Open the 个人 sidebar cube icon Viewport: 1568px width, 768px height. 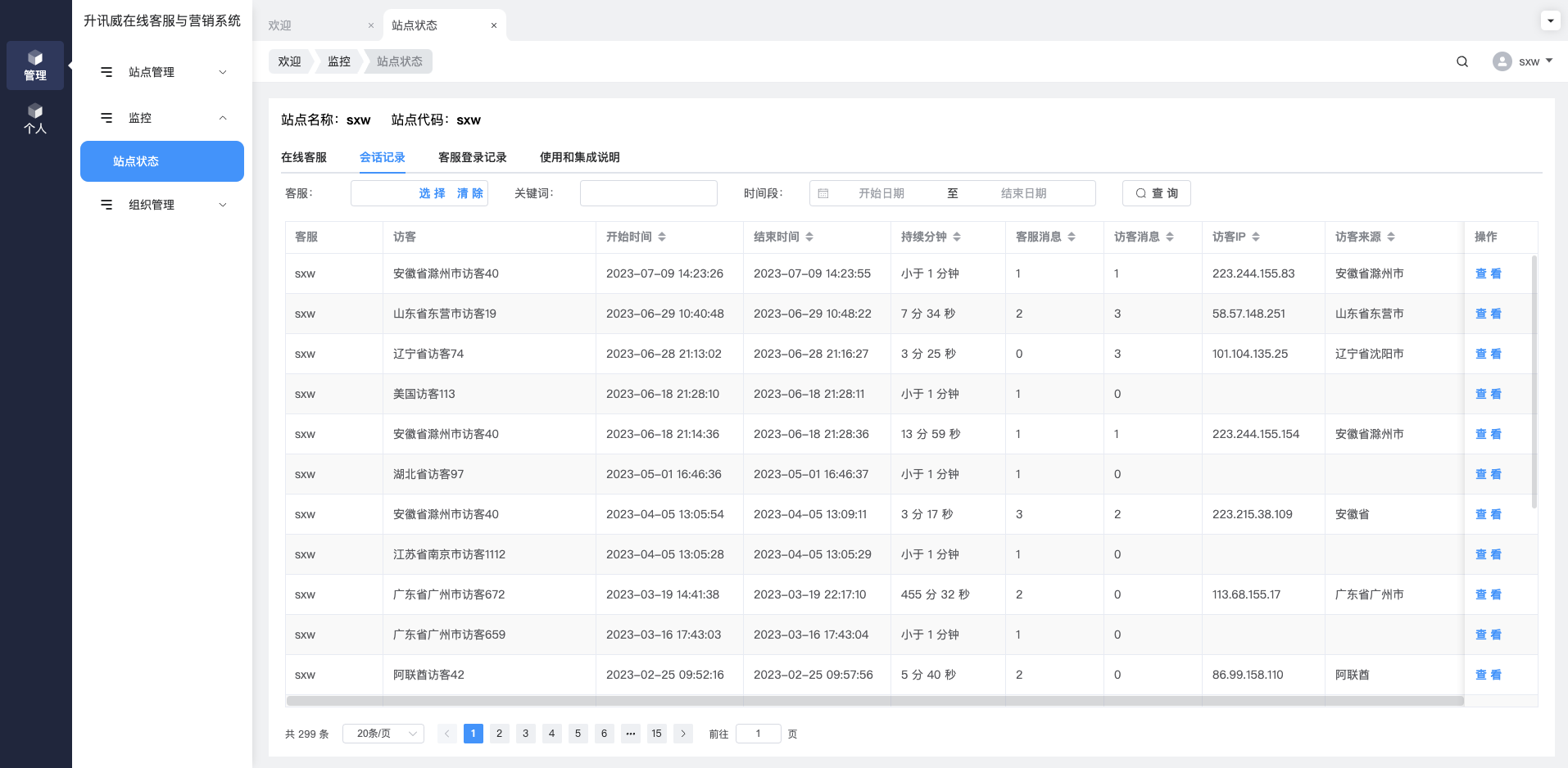(35, 111)
